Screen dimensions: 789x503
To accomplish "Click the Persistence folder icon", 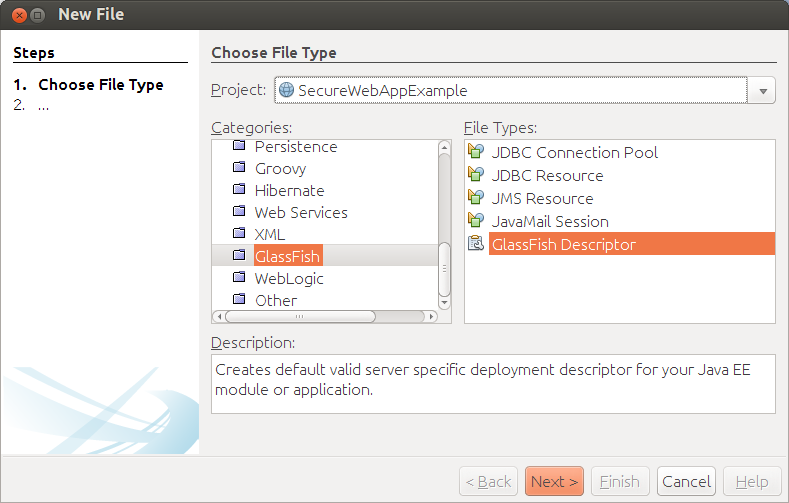I will pyautogui.click(x=239, y=145).
